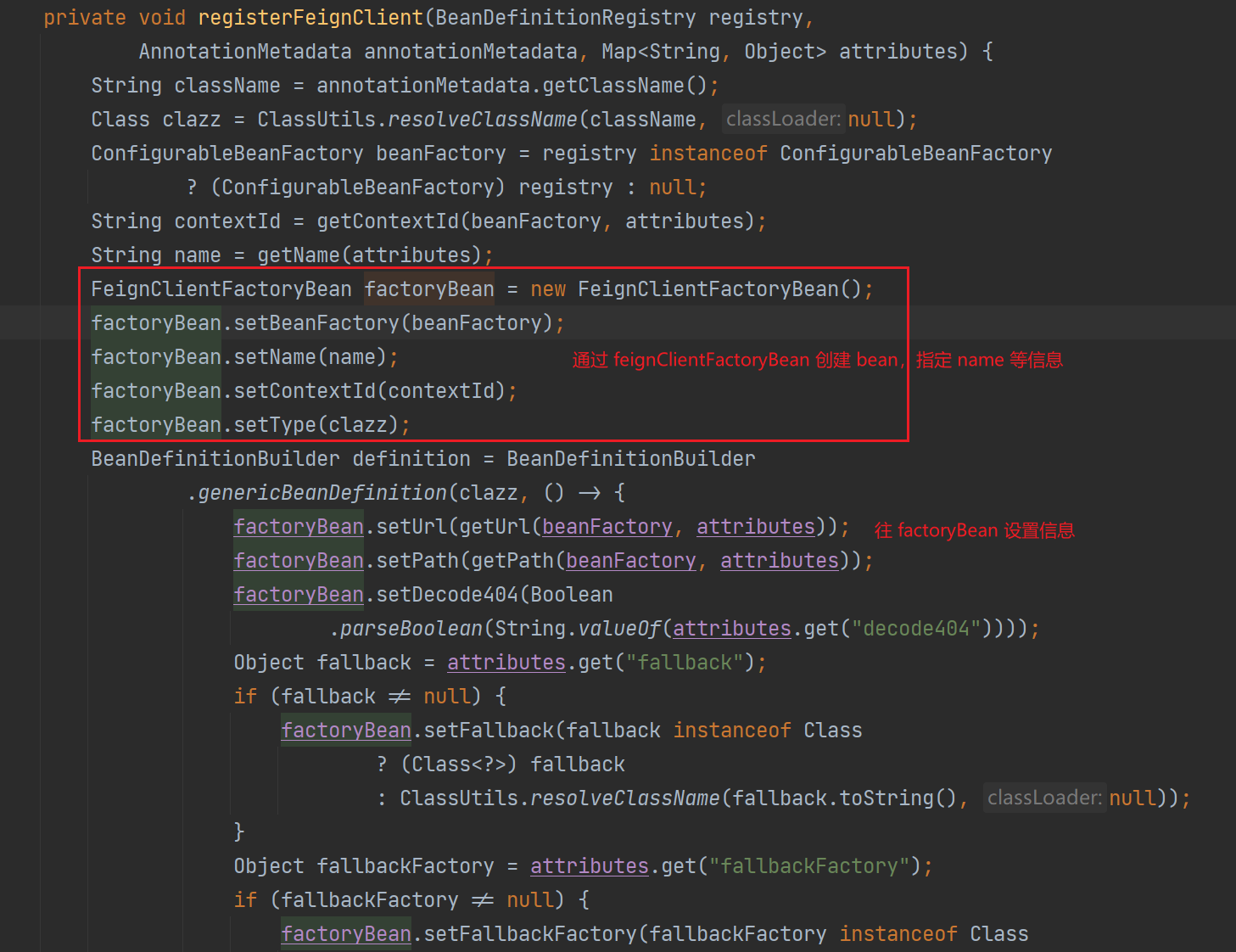Select the resolveClassName call on the clazz line

tap(482, 120)
